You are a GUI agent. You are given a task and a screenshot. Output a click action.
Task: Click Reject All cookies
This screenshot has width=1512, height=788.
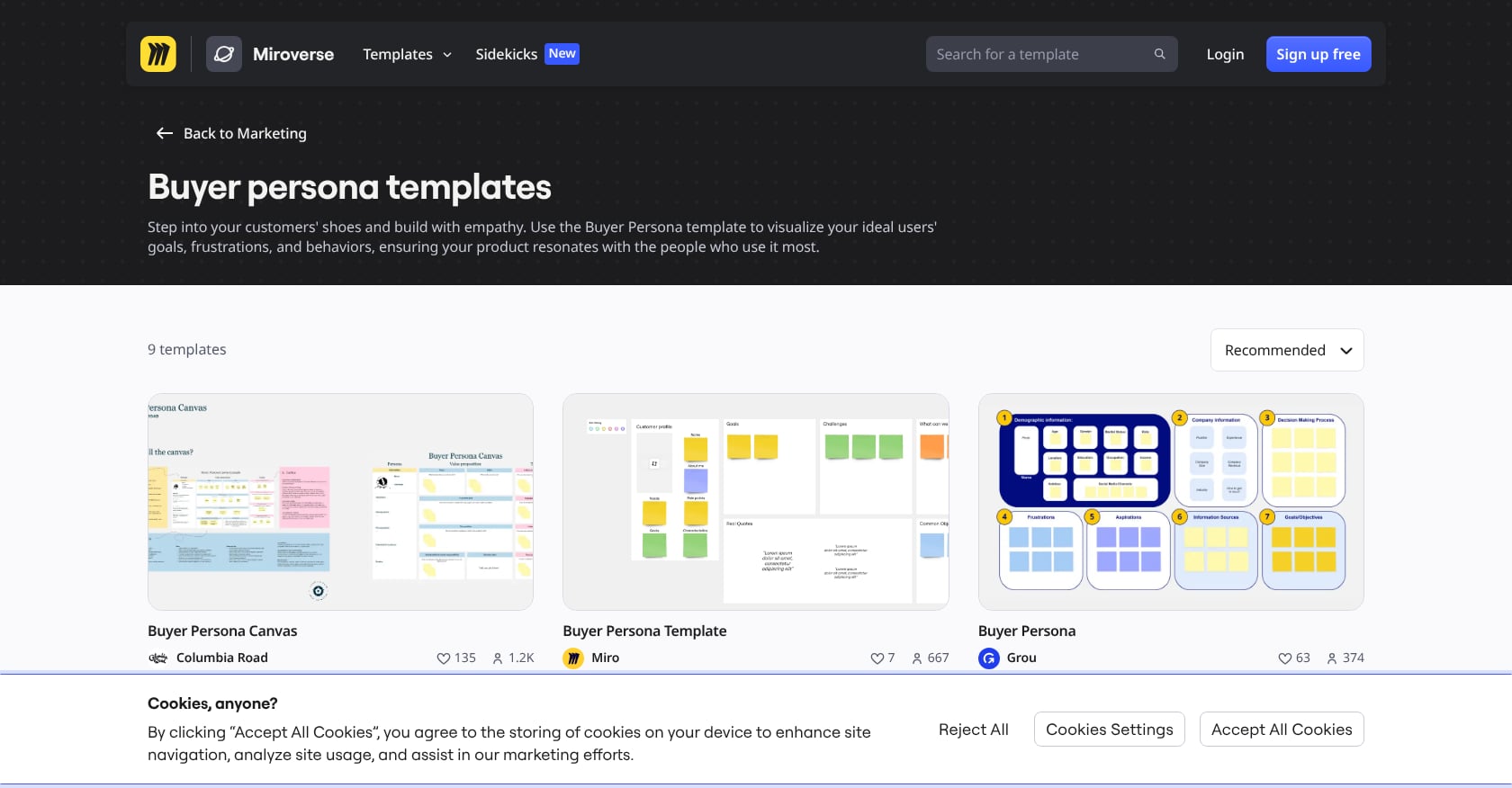tap(974, 730)
